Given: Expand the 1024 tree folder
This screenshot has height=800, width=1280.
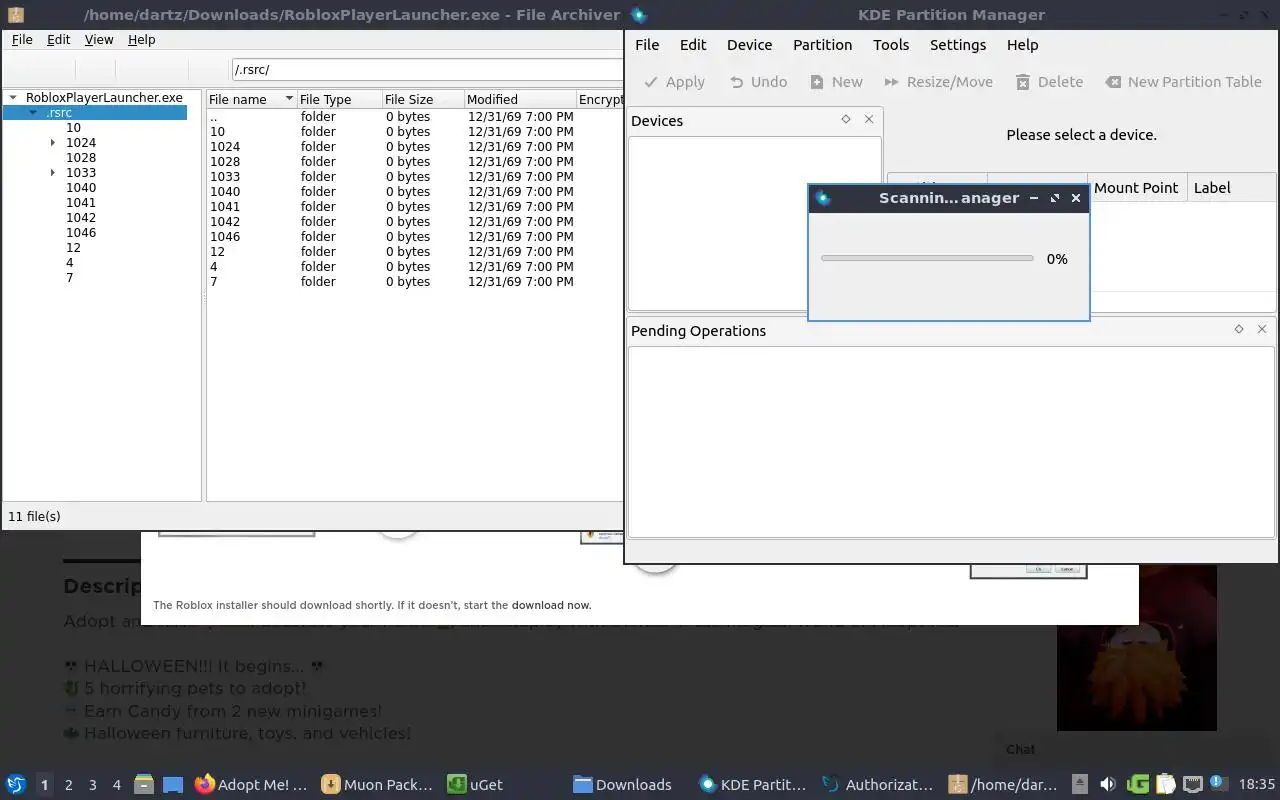Looking at the screenshot, I should (53, 143).
